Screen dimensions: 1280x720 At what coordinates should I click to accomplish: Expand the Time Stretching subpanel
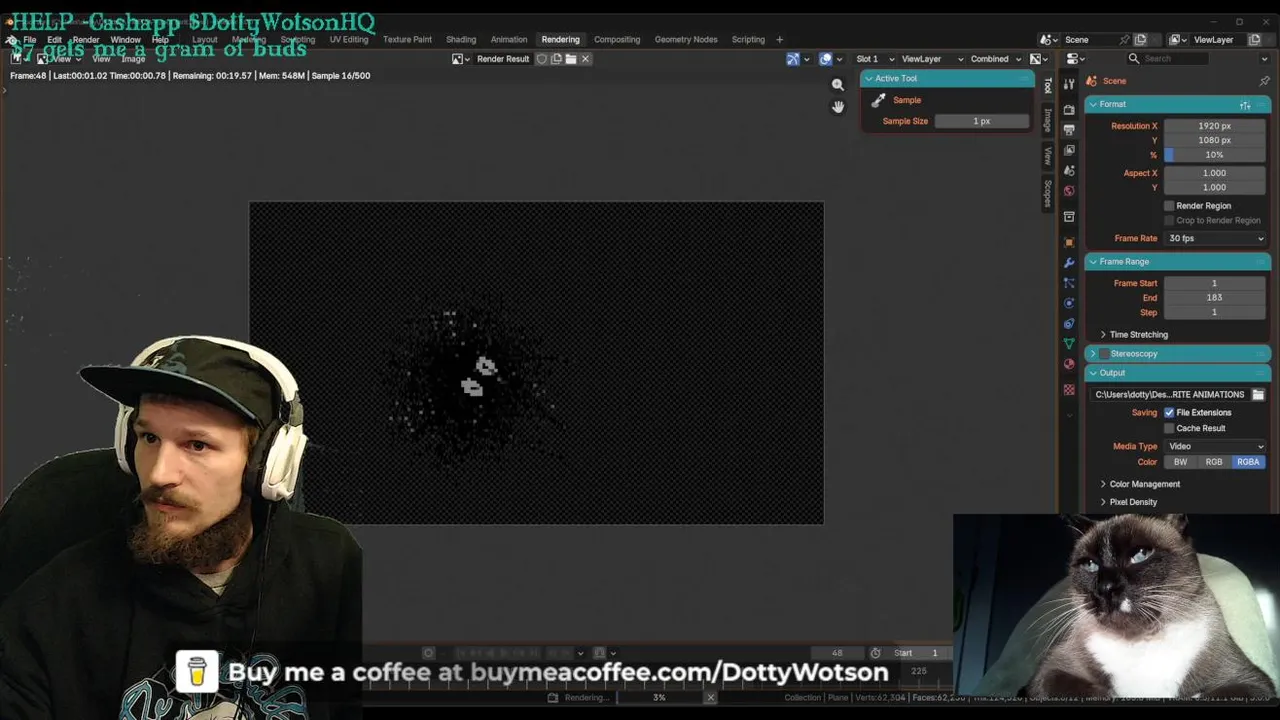pos(1138,334)
